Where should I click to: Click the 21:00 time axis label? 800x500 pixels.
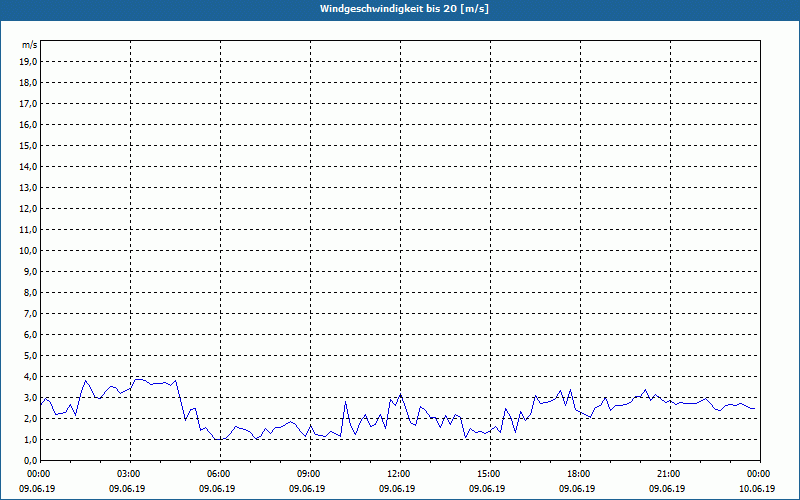click(x=669, y=474)
